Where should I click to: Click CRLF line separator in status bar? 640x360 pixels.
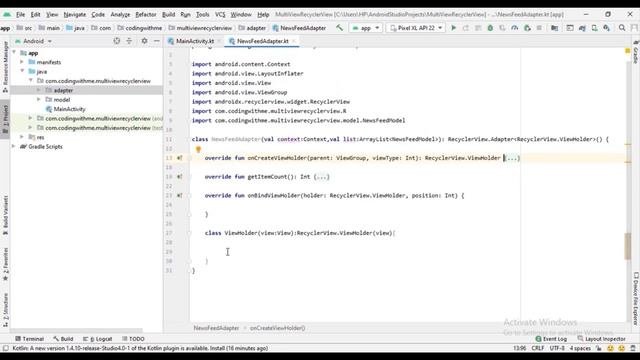[x=538, y=348]
